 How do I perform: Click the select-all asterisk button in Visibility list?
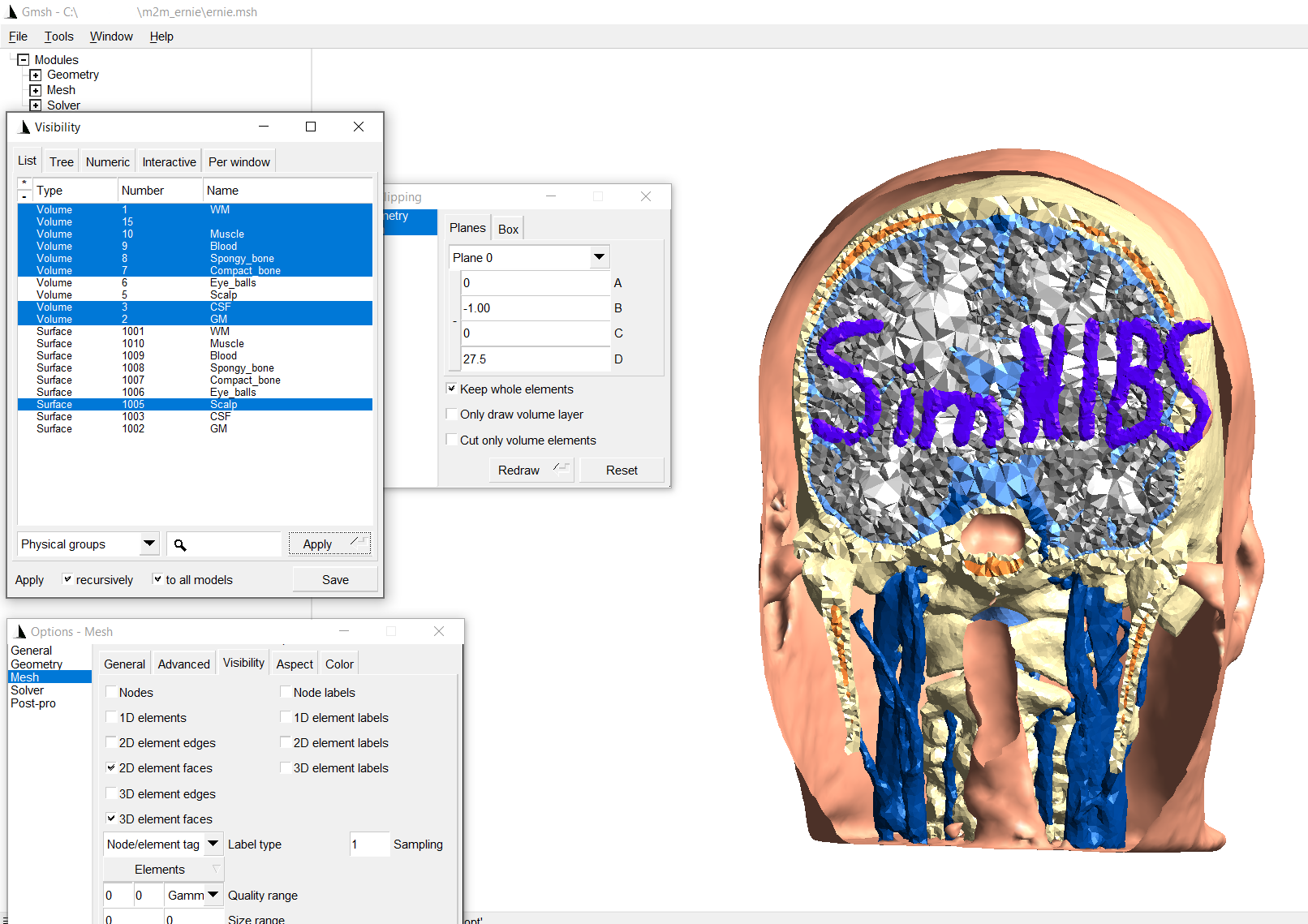coord(24,183)
